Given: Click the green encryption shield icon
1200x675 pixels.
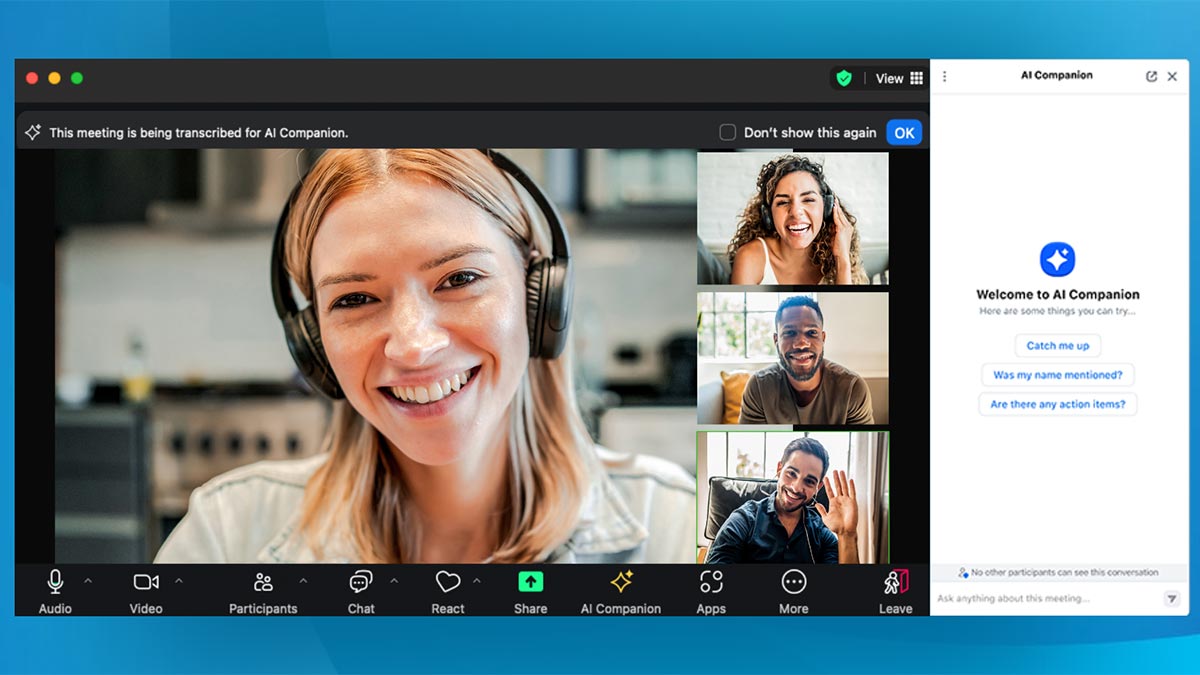Looking at the screenshot, I should coord(844,78).
